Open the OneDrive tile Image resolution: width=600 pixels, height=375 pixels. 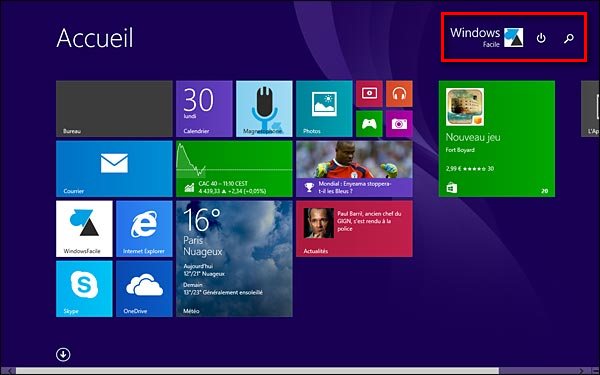tap(144, 289)
